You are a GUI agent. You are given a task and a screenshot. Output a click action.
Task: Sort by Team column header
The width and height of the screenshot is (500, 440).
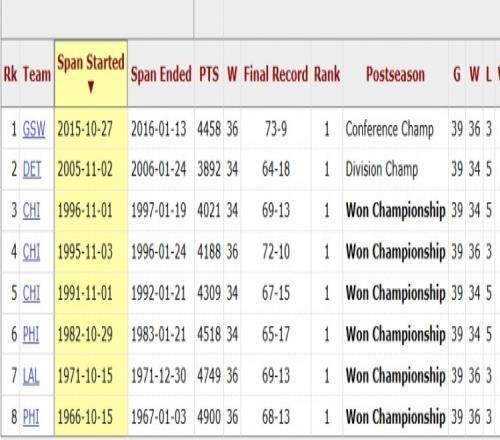(37, 74)
